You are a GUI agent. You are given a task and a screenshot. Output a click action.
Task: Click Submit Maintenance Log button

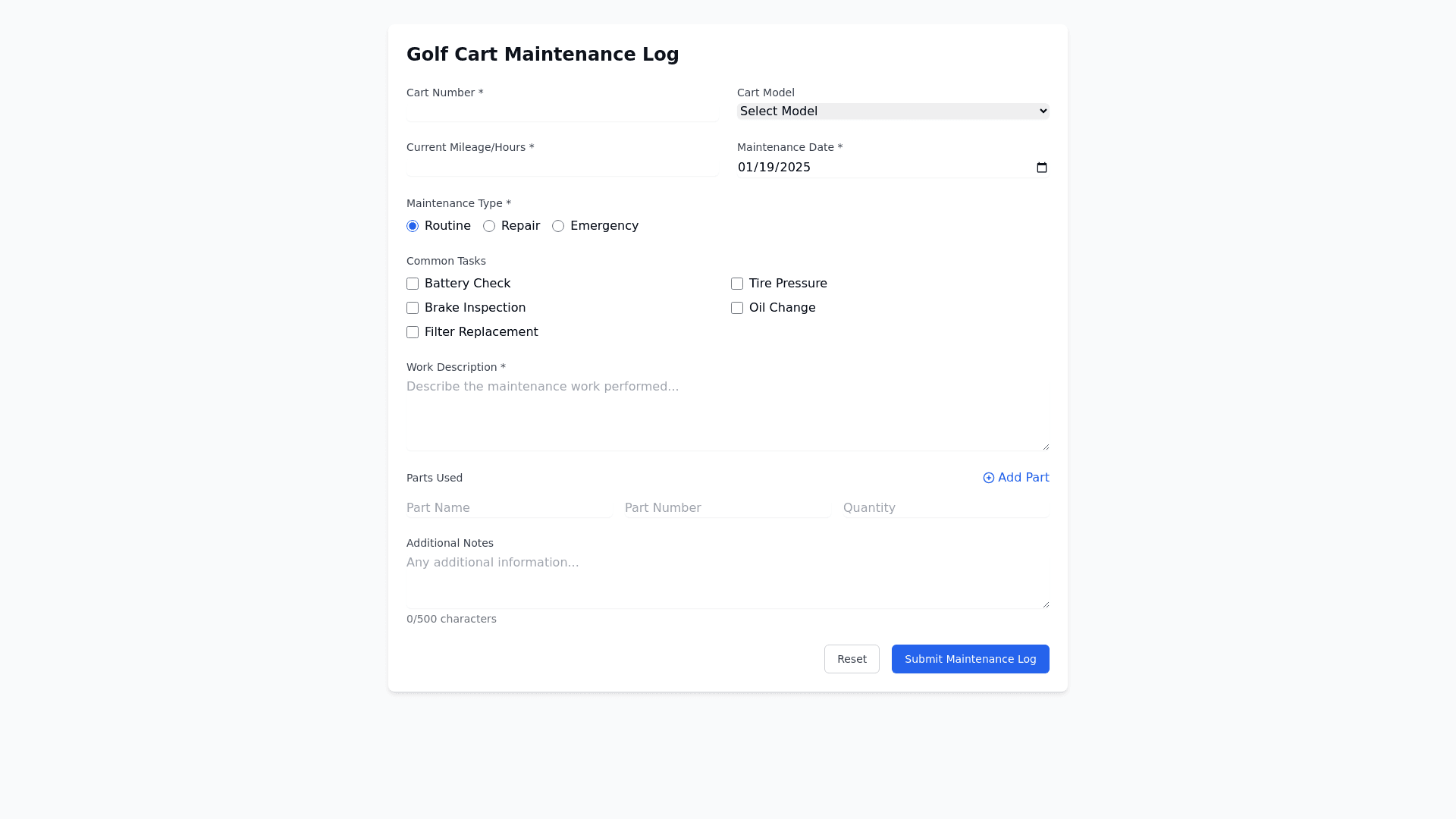pos(970,659)
